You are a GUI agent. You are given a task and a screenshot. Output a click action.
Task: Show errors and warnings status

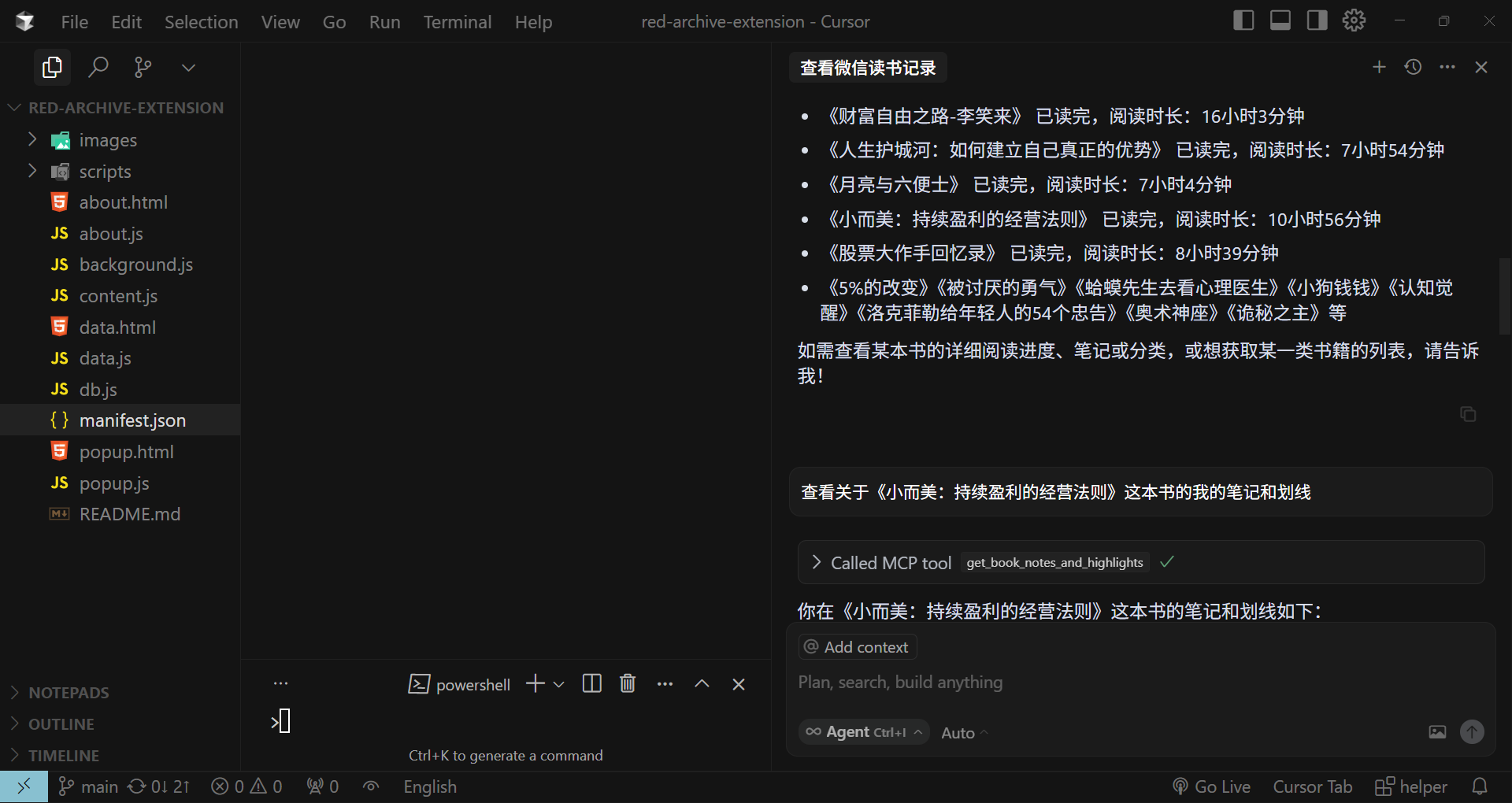[x=246, y=786]
